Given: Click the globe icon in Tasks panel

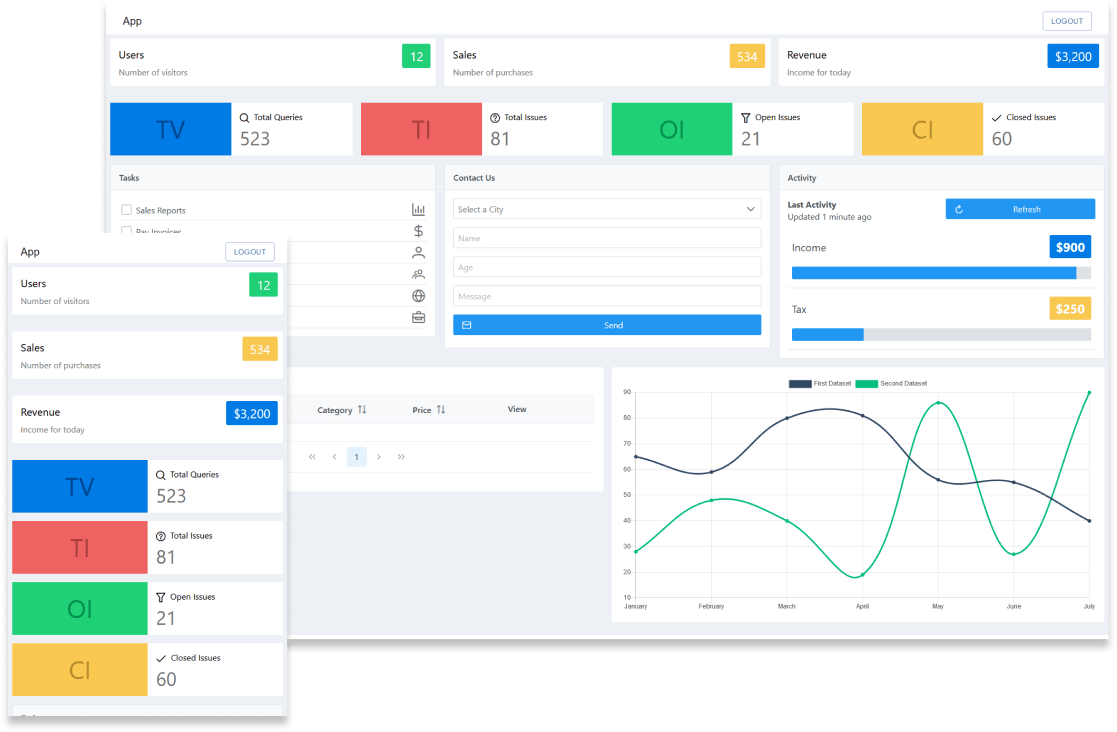Looking at the screenshot, I should [418, 296].
